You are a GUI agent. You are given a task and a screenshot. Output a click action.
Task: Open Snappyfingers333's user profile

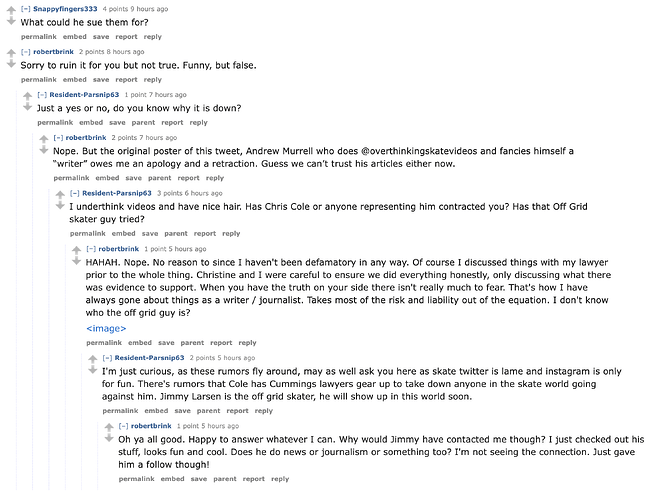(67, 9)
